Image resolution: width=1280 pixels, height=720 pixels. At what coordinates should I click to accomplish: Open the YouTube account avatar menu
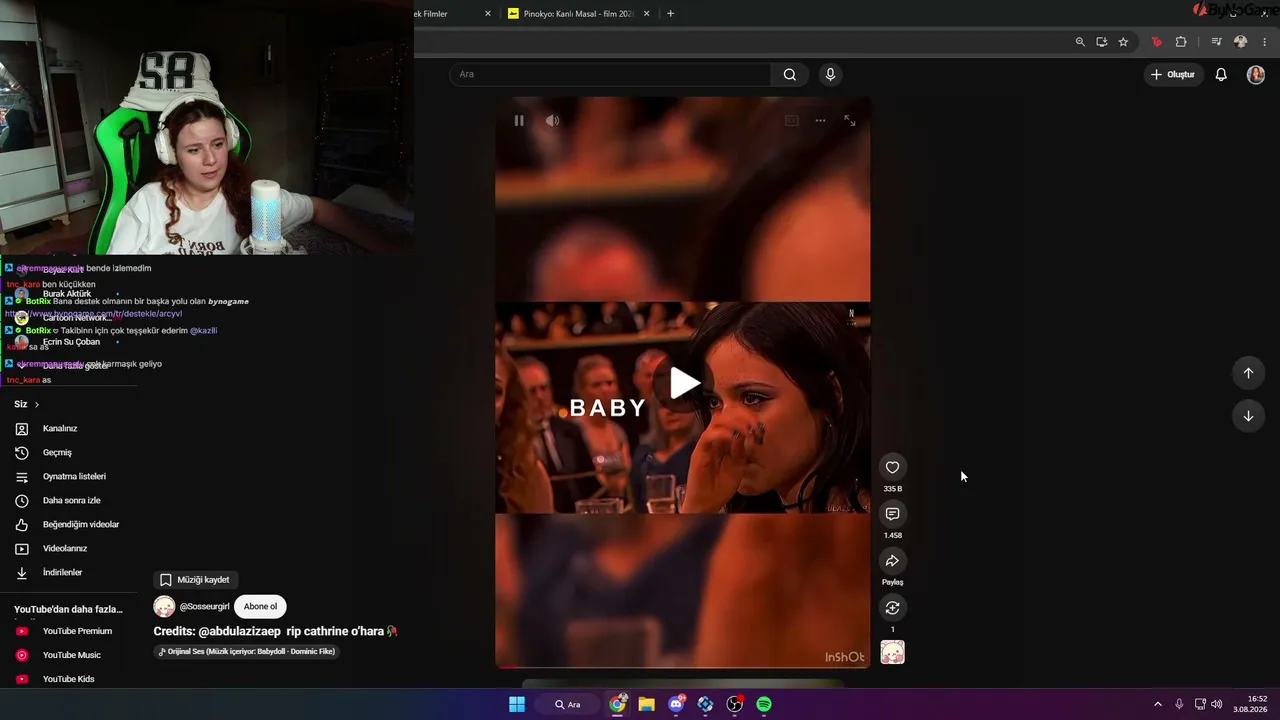(x=1256, y=74)
